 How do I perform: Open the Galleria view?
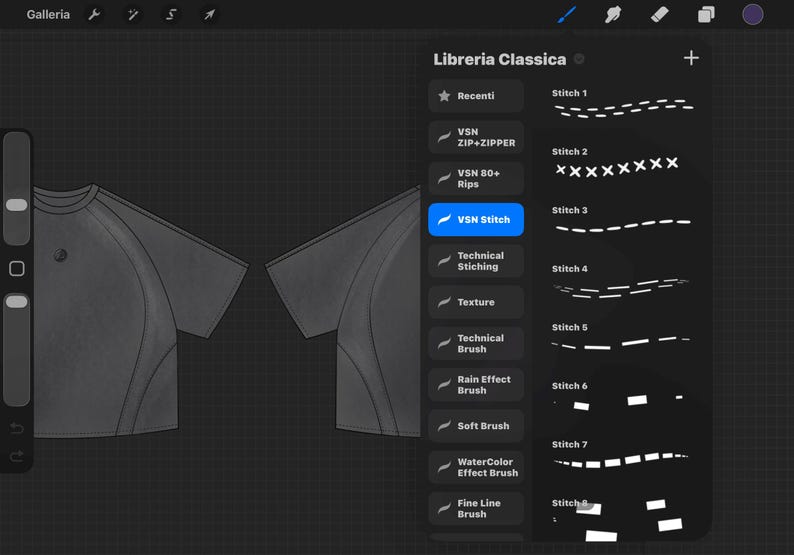point(48,15)
